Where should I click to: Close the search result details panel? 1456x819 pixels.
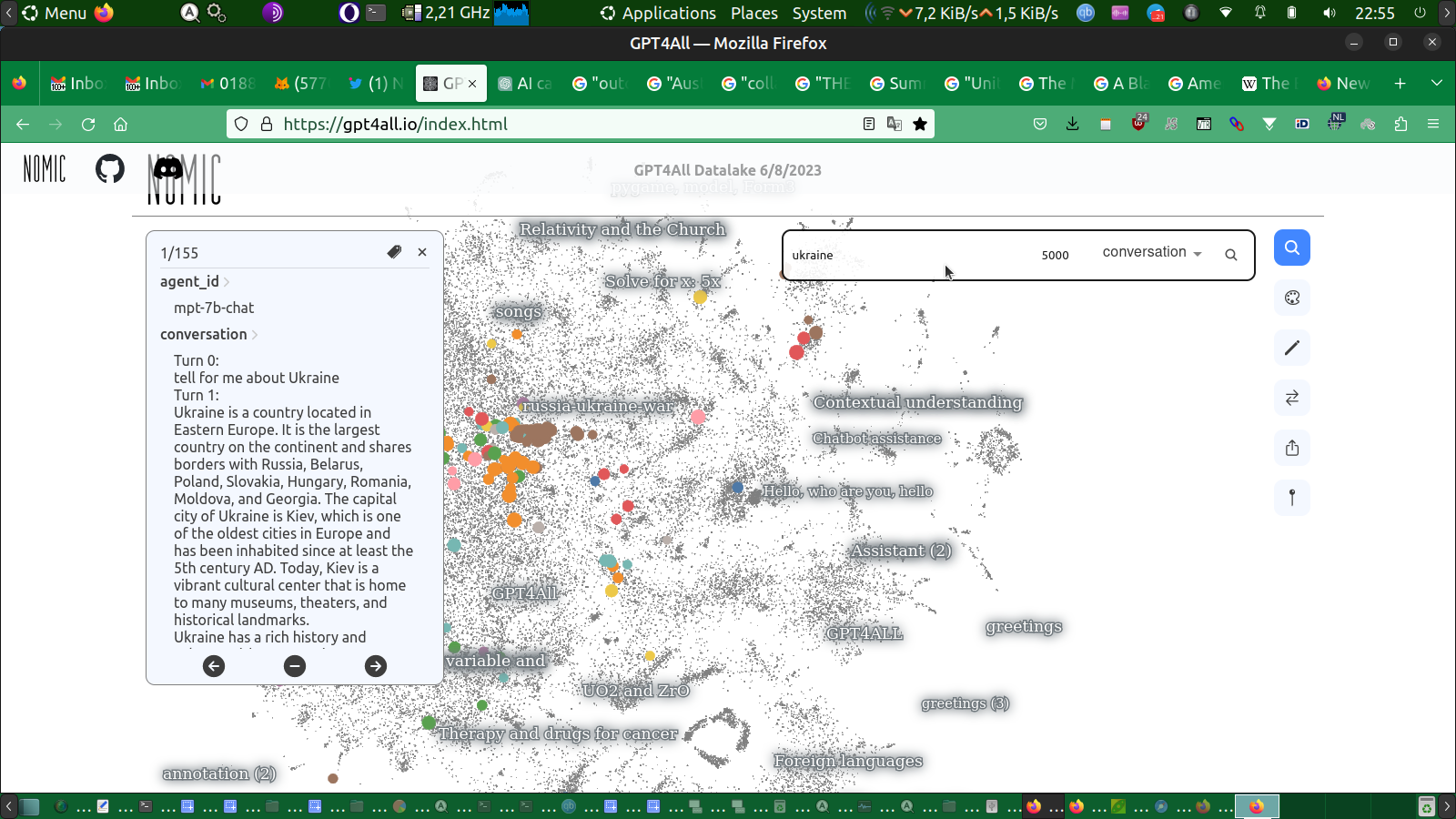[422, 252]
